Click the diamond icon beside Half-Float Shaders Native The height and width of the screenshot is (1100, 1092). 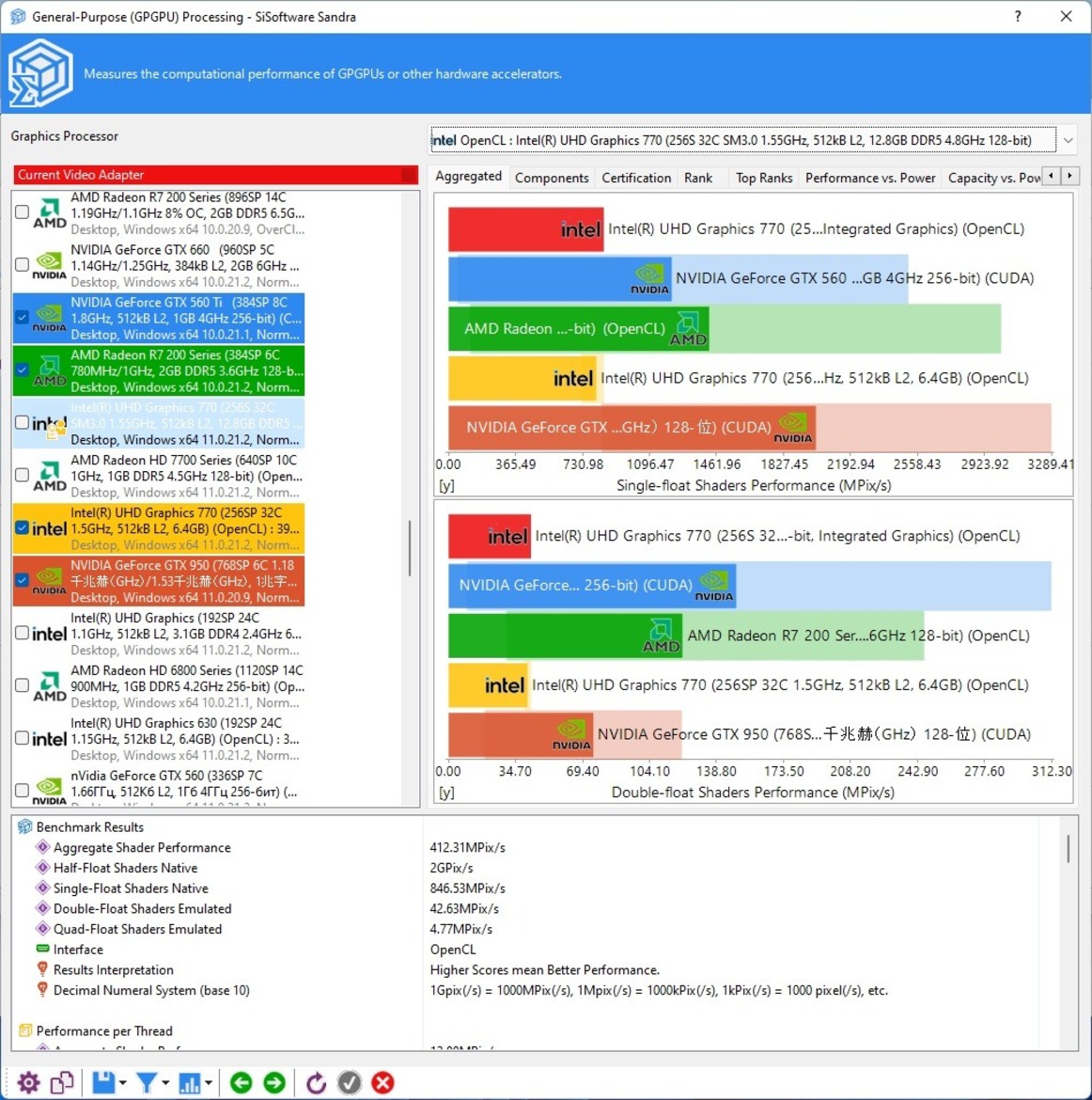[43, 867]
